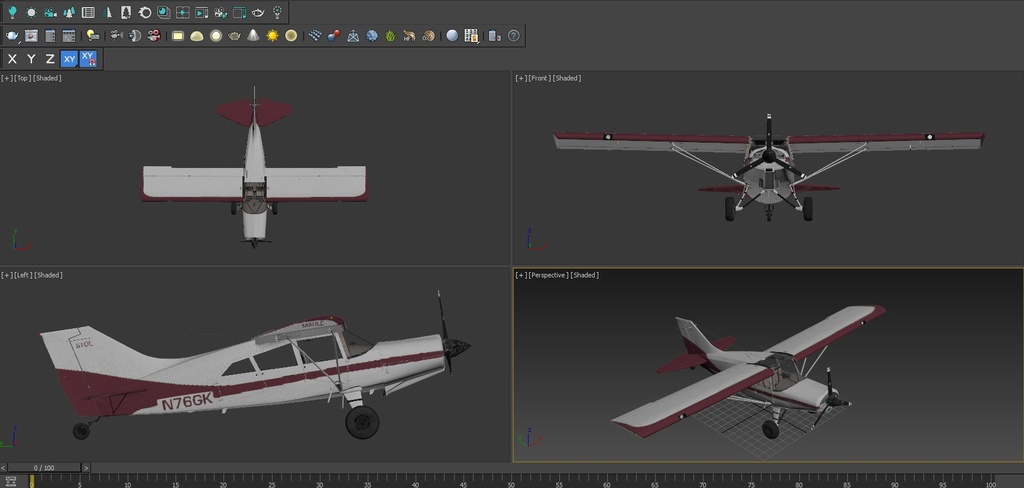This screenshot has width=1024, height=488.
Task: Open the Front view label menu
Action: click(539, 78)
